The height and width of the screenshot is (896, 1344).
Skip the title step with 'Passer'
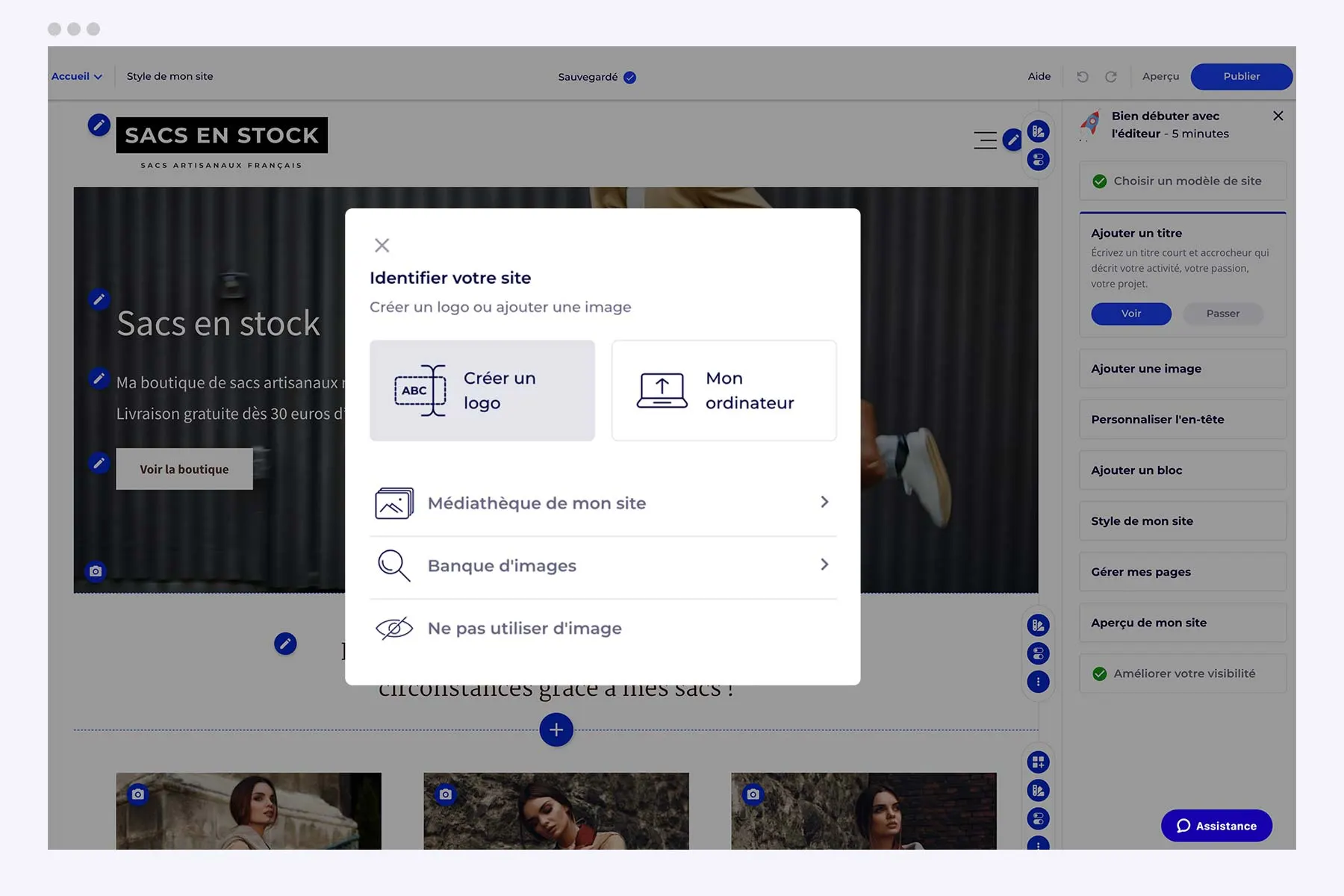tap(1223, 314)
